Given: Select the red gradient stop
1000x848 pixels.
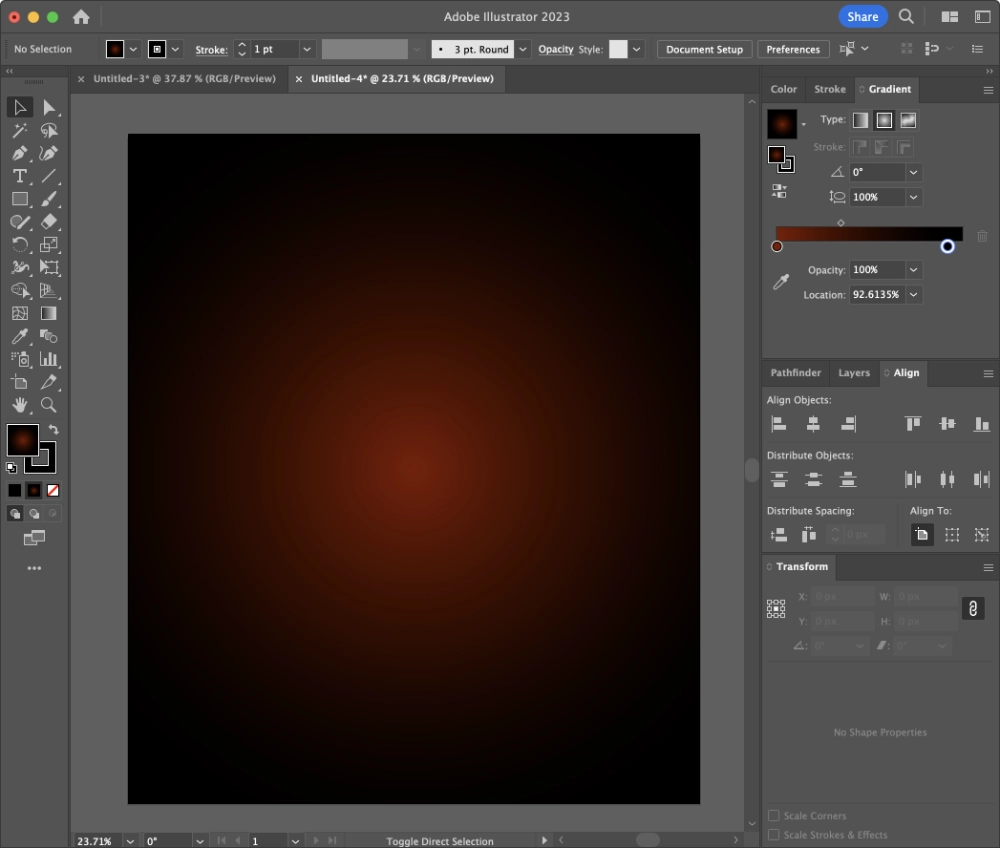Looking at the screenshot, I should (777, 247).
